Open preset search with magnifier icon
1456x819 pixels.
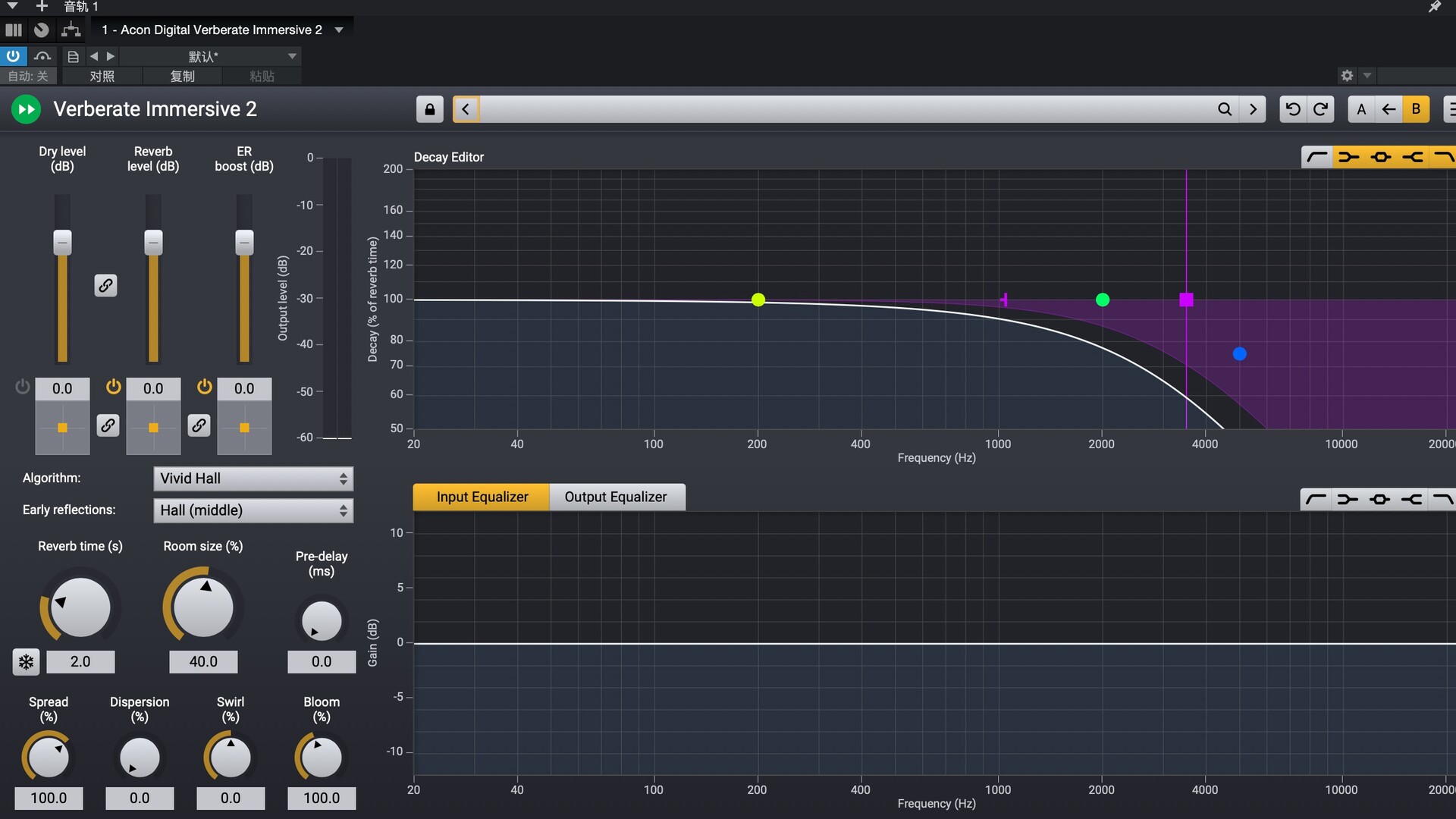click(1224, 109)
